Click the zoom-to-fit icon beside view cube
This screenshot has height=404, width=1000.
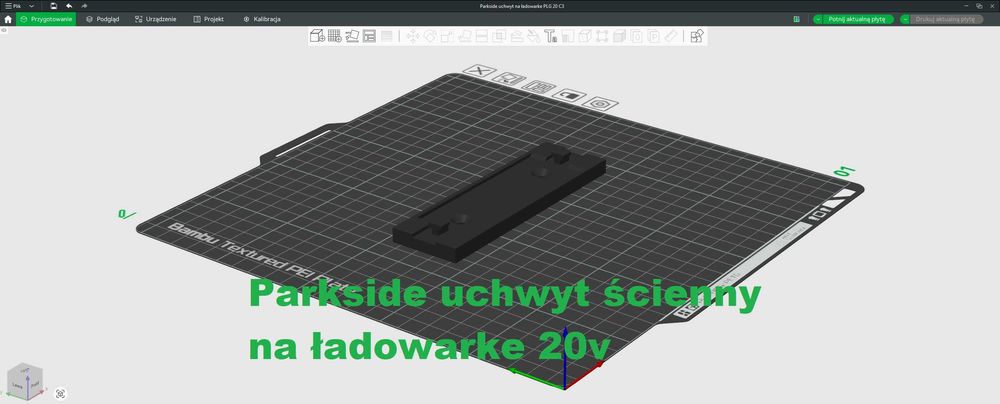[x=61, y=394]
